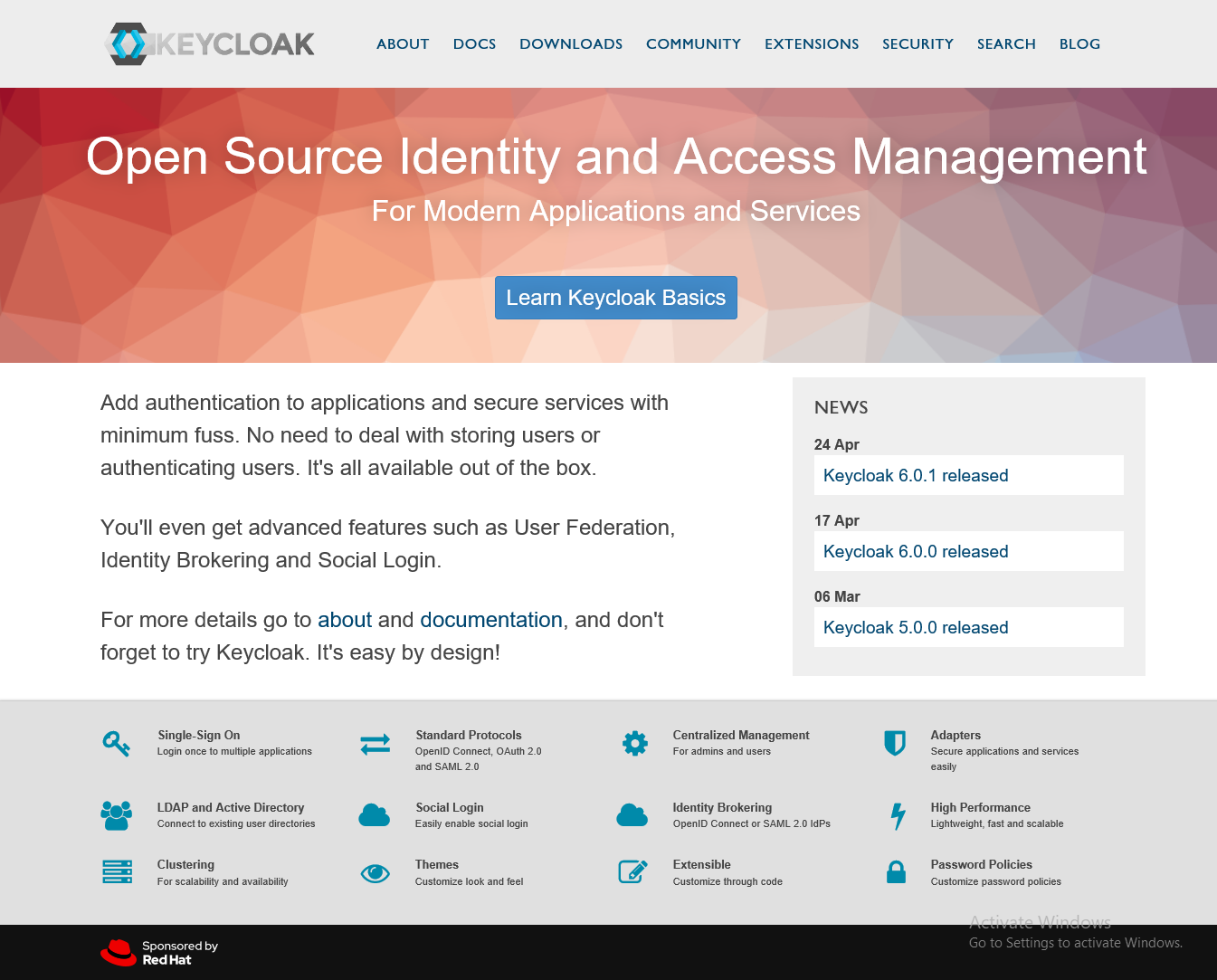Click 'For scalability and availability' text
Image resolution: width=1217 pixels, height=980 pixels.
223,881
